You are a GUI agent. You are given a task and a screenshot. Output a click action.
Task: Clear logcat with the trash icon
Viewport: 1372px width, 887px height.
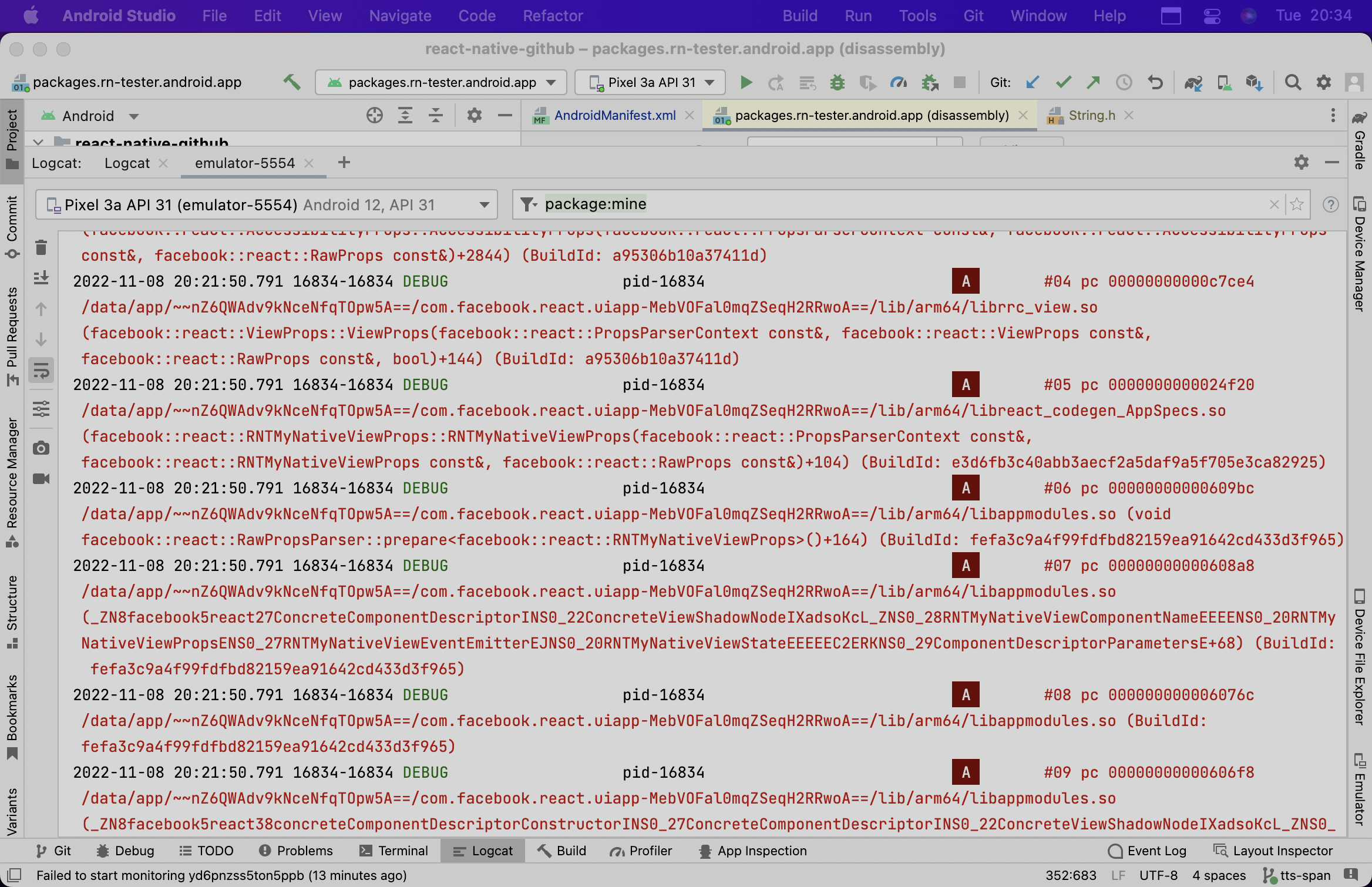click(x=41, y=247)
